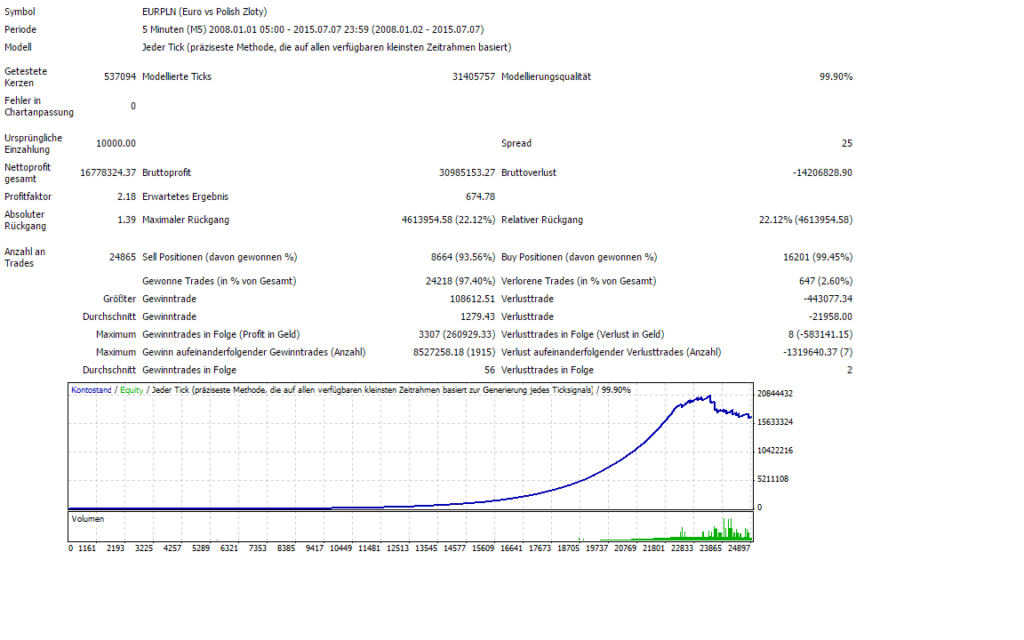Click the 'Modellierte Ticks' label

click(x=176, y=76)
